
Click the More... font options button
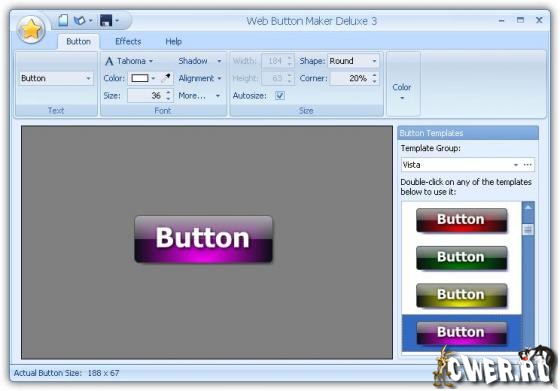coord(199,95)
